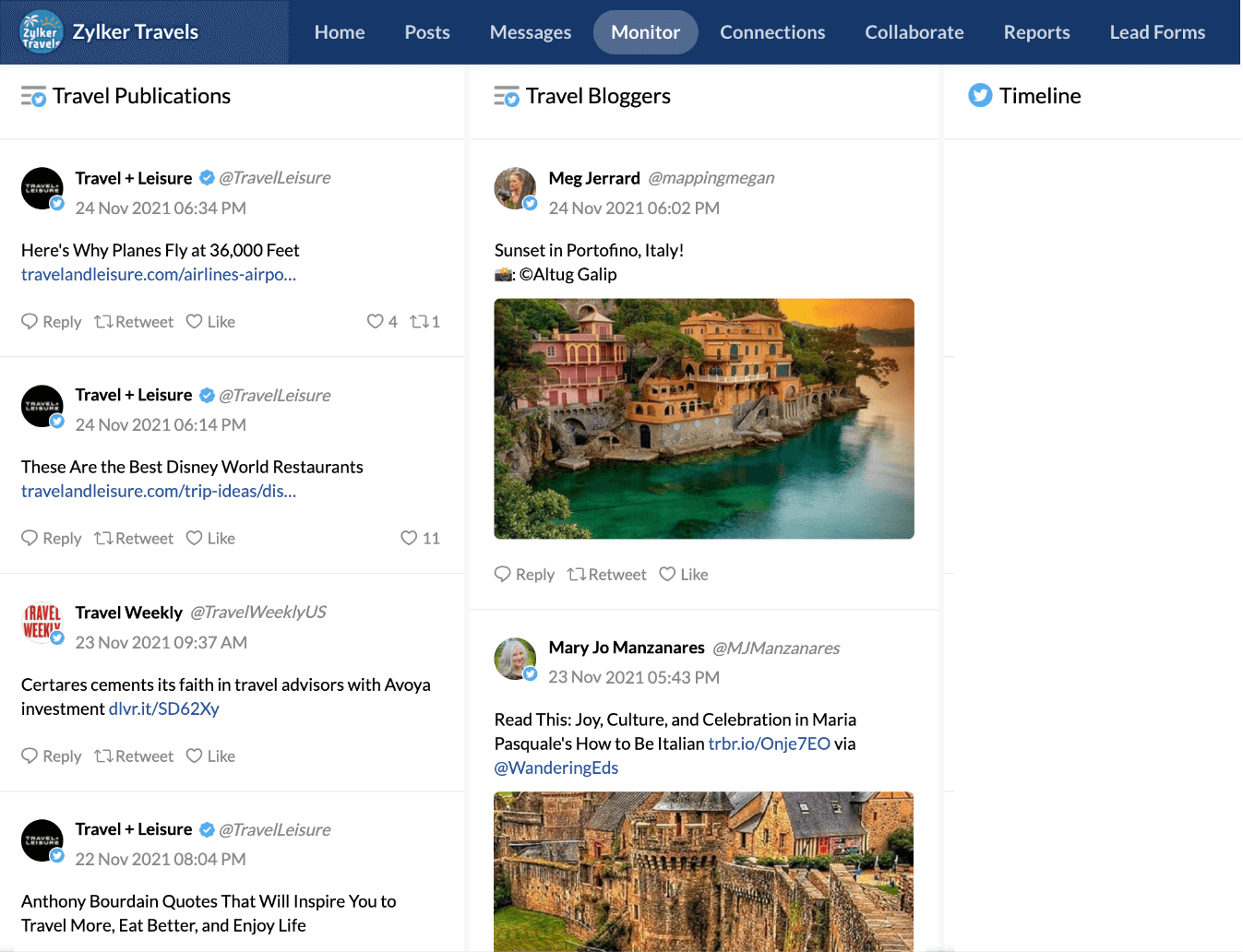This screenshot has width=1243, height=952.
Task: Open the travelandleisure.com/trip-ideas/dis... link
Action: pos(159,491)
